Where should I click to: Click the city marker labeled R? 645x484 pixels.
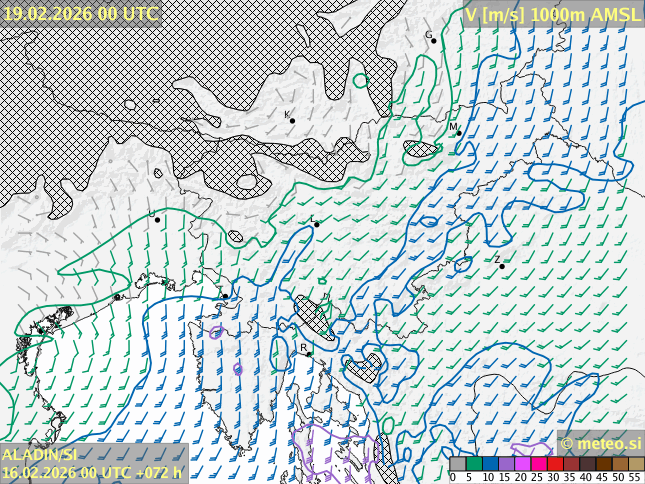309,352
